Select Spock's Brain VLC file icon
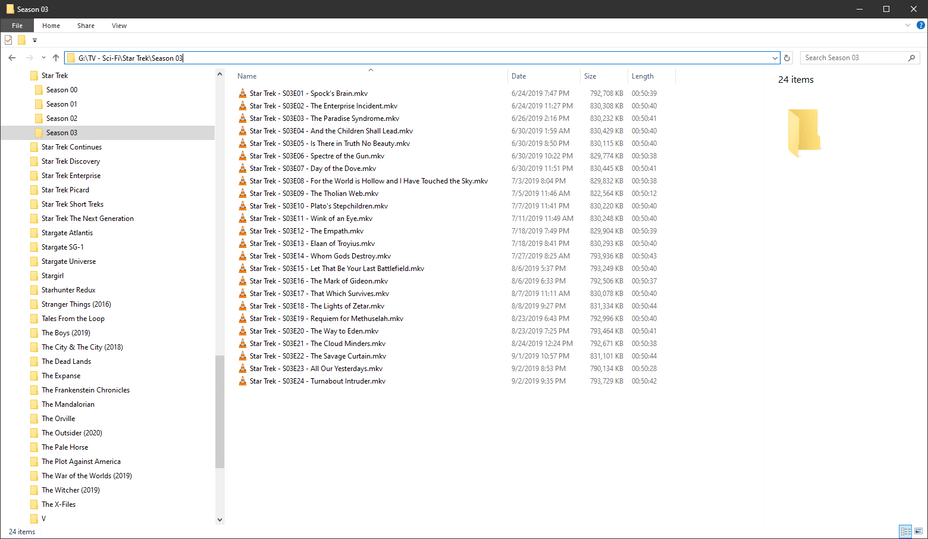Image resolution: width=928 pixels, height=539 pixels. [242, 93]
